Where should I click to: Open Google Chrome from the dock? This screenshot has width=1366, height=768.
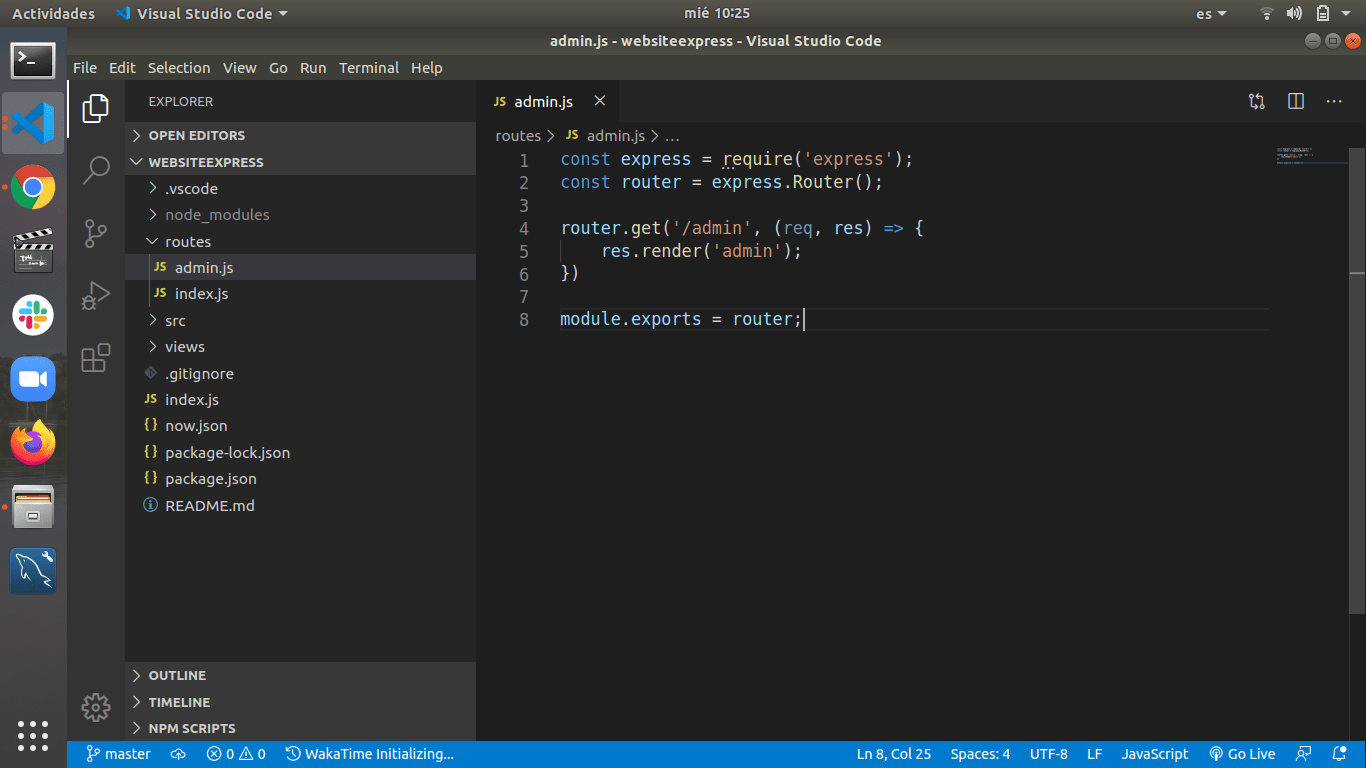pyautogui.click(x=33, y=187)
